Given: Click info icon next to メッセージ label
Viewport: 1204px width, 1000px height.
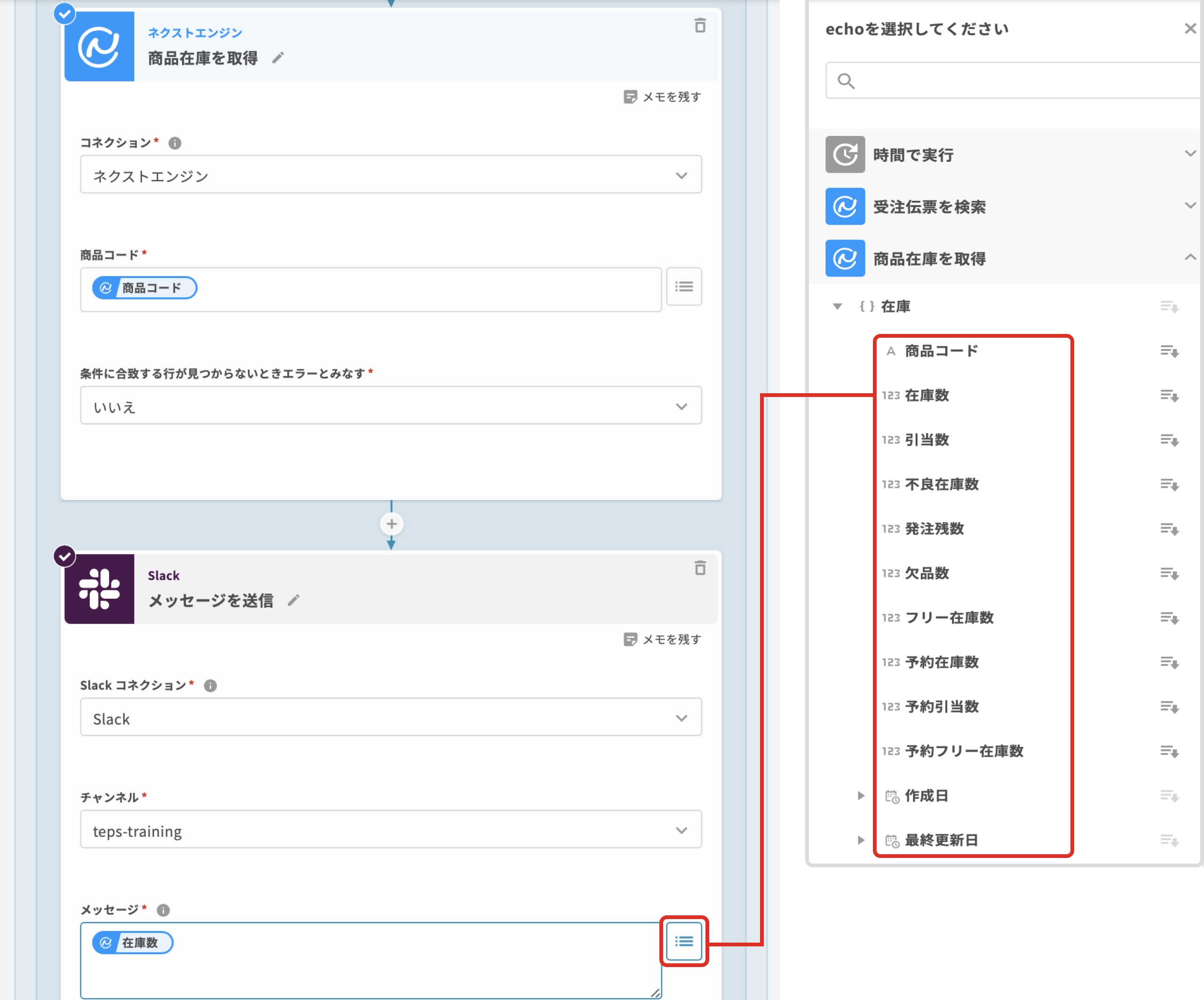Looking at the screenshot, I should click(x=163, y=910).
